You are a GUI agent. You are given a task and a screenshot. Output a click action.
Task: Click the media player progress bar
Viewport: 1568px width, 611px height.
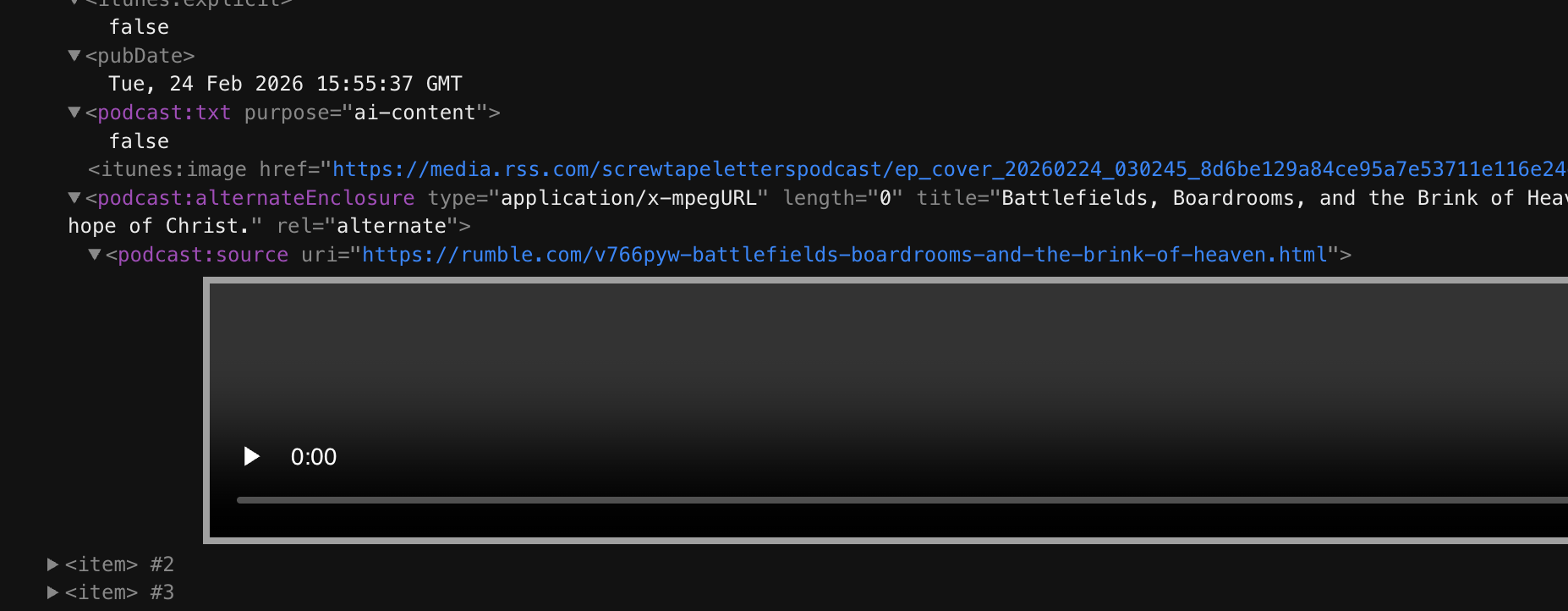point(902,500)
